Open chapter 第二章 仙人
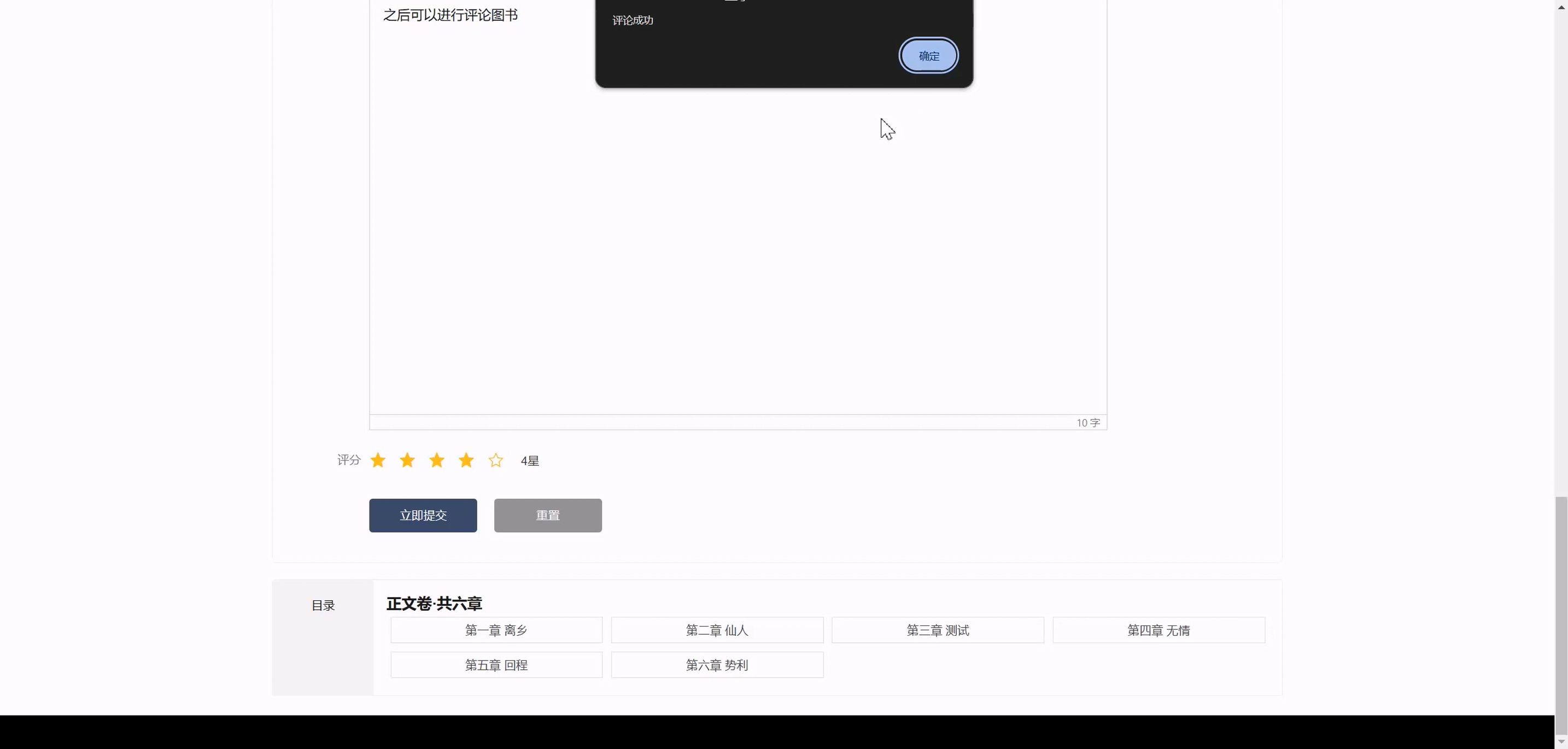The width and height of the screenshot is (1568, 749). (717, 630)
